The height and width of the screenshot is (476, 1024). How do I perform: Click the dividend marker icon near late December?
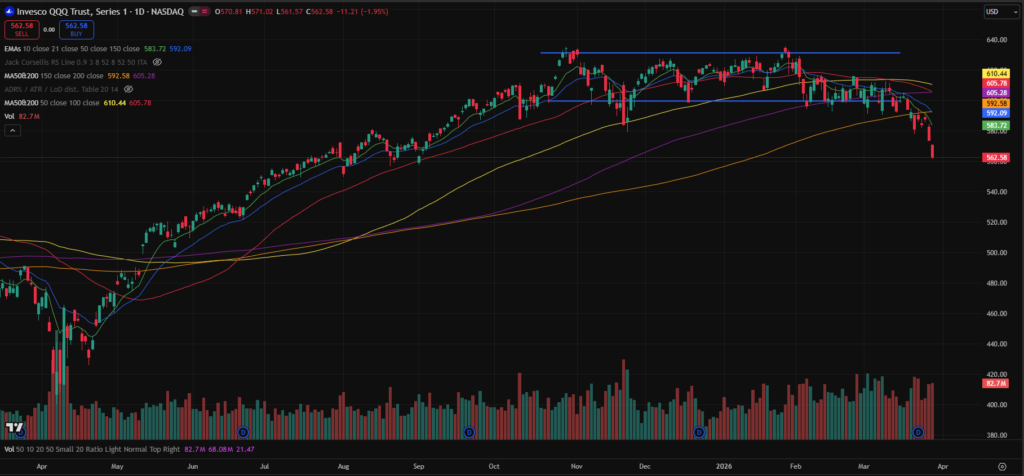pyautogui.click(x=699, y=432)
